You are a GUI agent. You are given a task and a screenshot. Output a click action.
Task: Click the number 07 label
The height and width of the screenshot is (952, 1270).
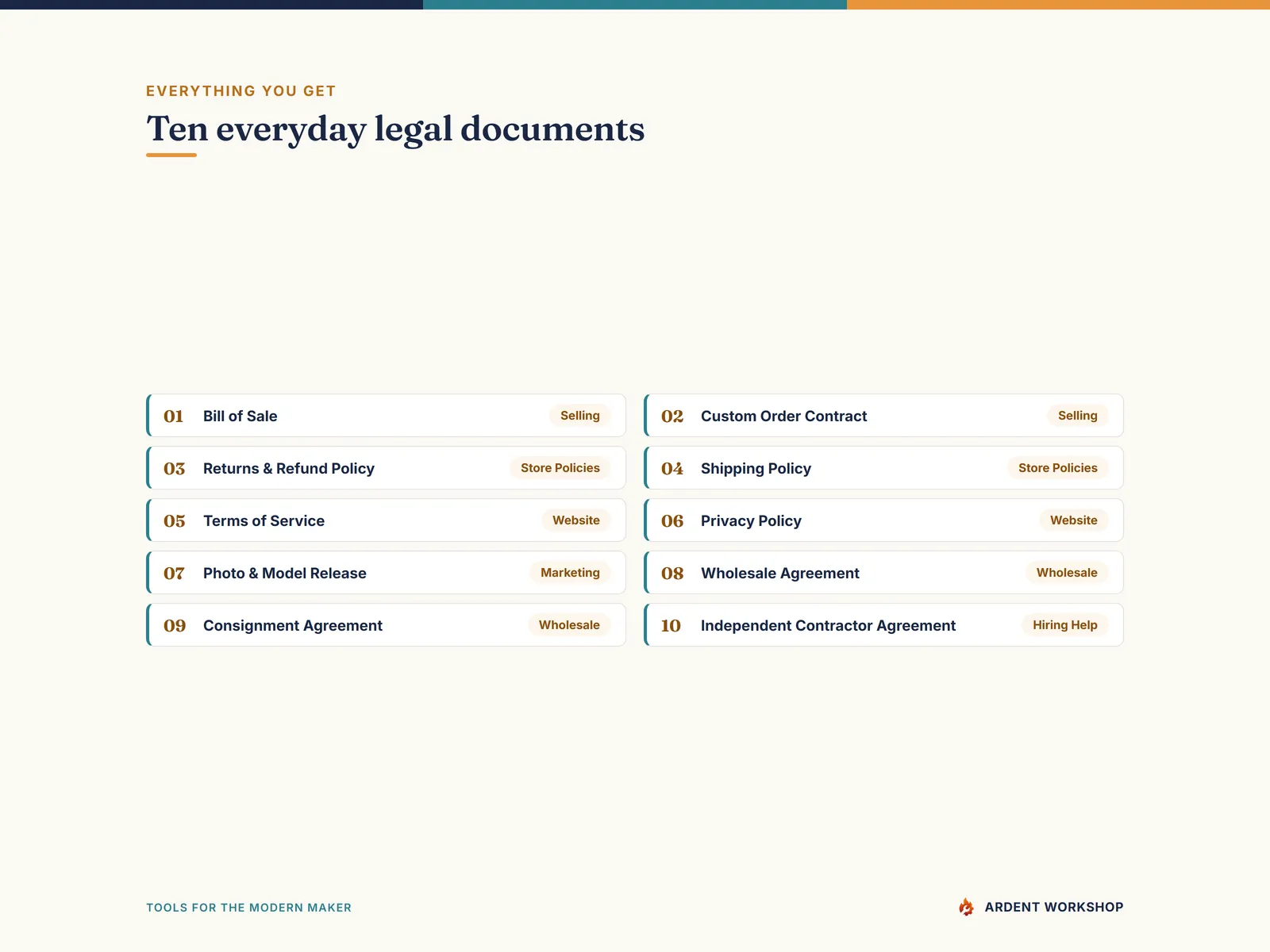[x=175, y=574]
